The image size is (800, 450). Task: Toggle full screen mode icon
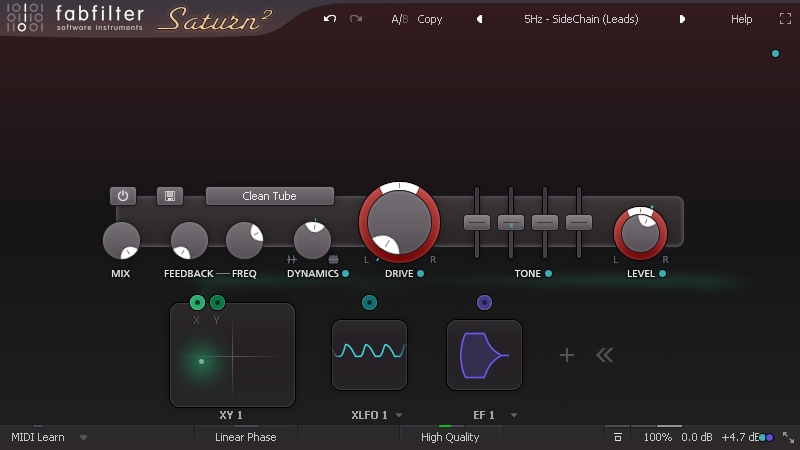pos(785,19)
